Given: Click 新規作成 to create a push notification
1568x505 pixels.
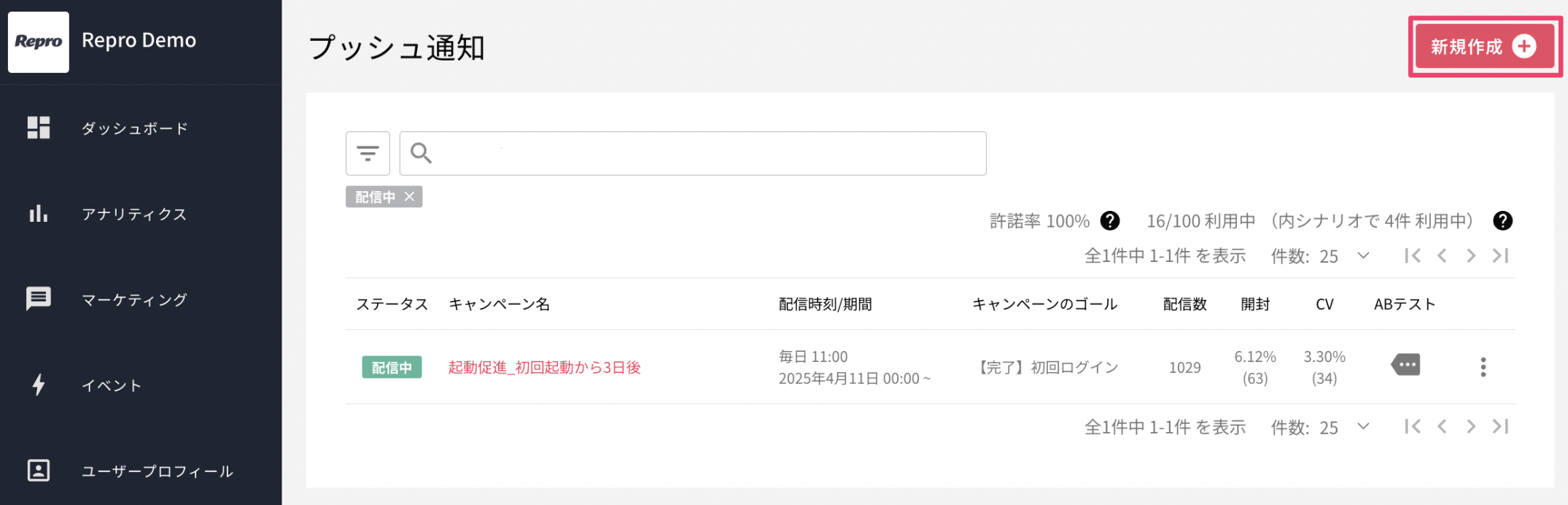Looking at the screenshot, I should 1485,47.
